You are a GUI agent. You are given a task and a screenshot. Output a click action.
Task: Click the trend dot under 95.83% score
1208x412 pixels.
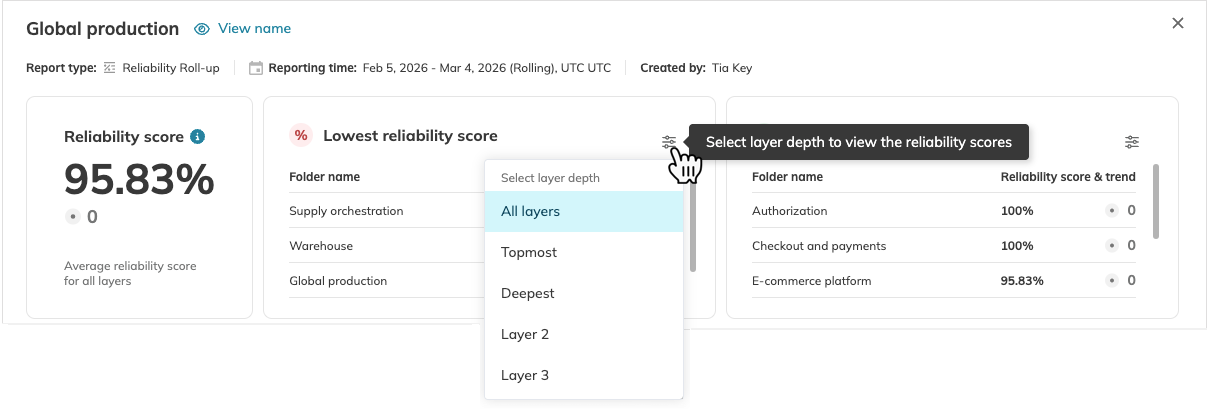pos(71,216)
